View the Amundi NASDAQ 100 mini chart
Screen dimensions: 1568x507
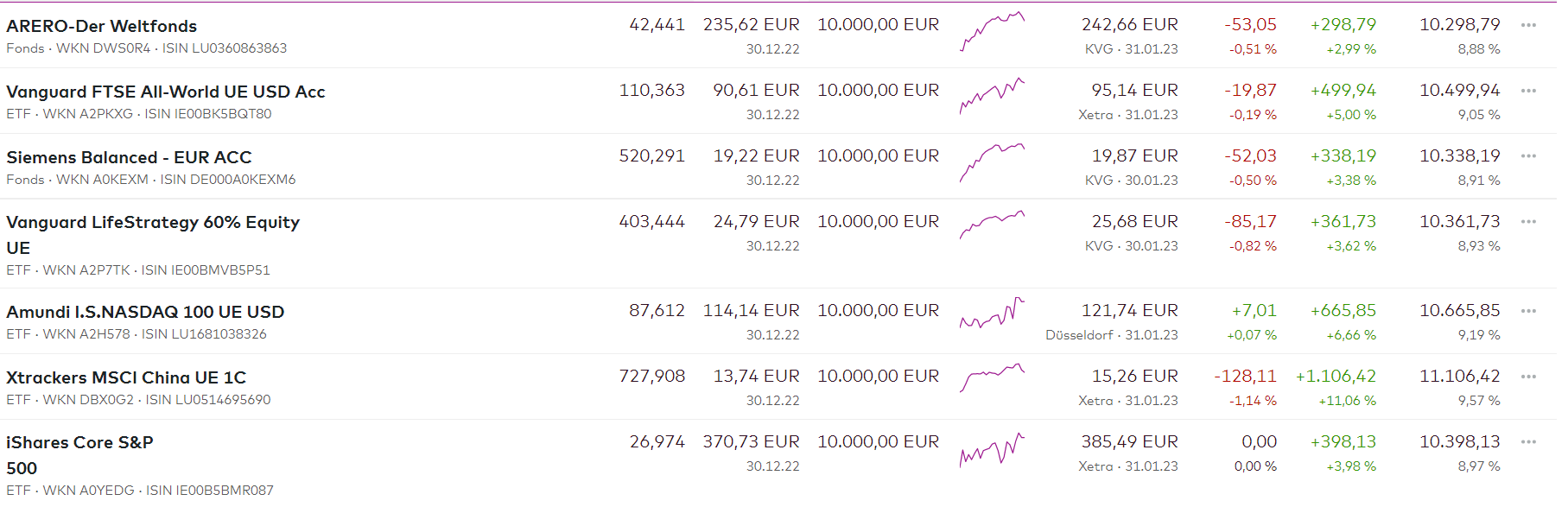click(992, 314)
